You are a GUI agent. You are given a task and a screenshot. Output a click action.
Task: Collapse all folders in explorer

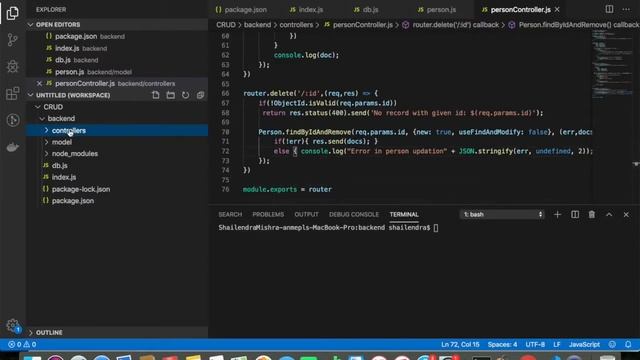click(x=200, y=95)
